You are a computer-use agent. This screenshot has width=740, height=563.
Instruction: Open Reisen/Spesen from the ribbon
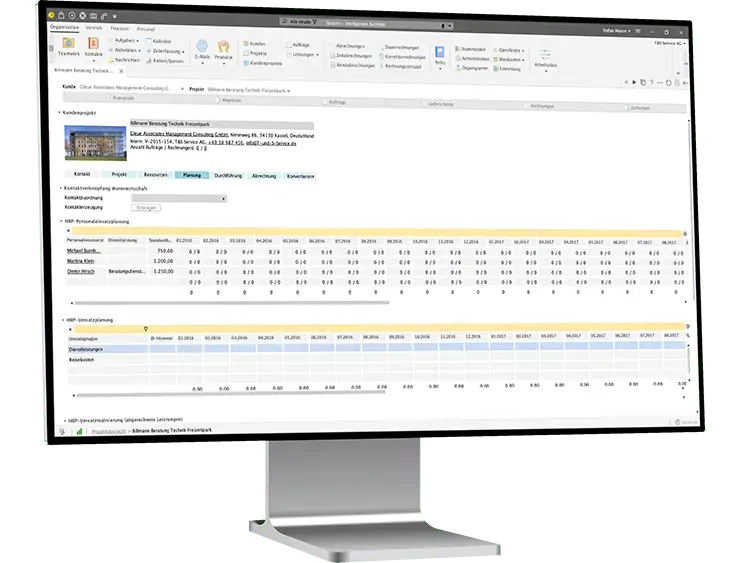(x=165, y=61)
